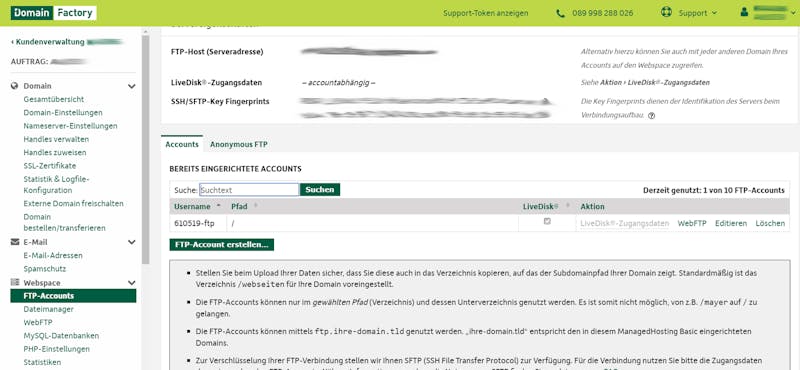Click the globe icon beside Domain
The image size is (800, 370).
[x=14, y=86]
